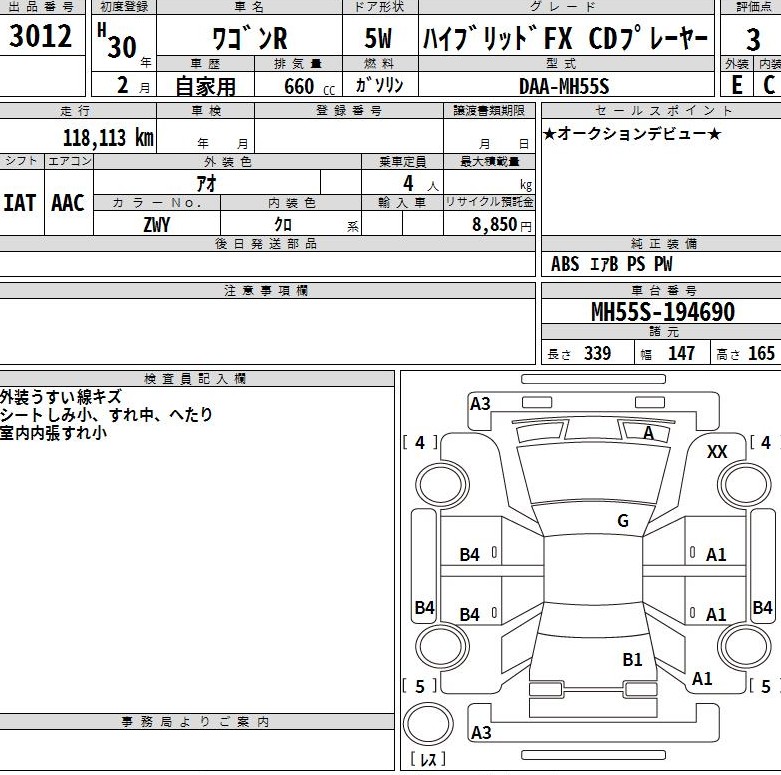Click the A3 mark on the front bumper
Image resolution: width=781 pixels, height=775 pixels.
480,404
